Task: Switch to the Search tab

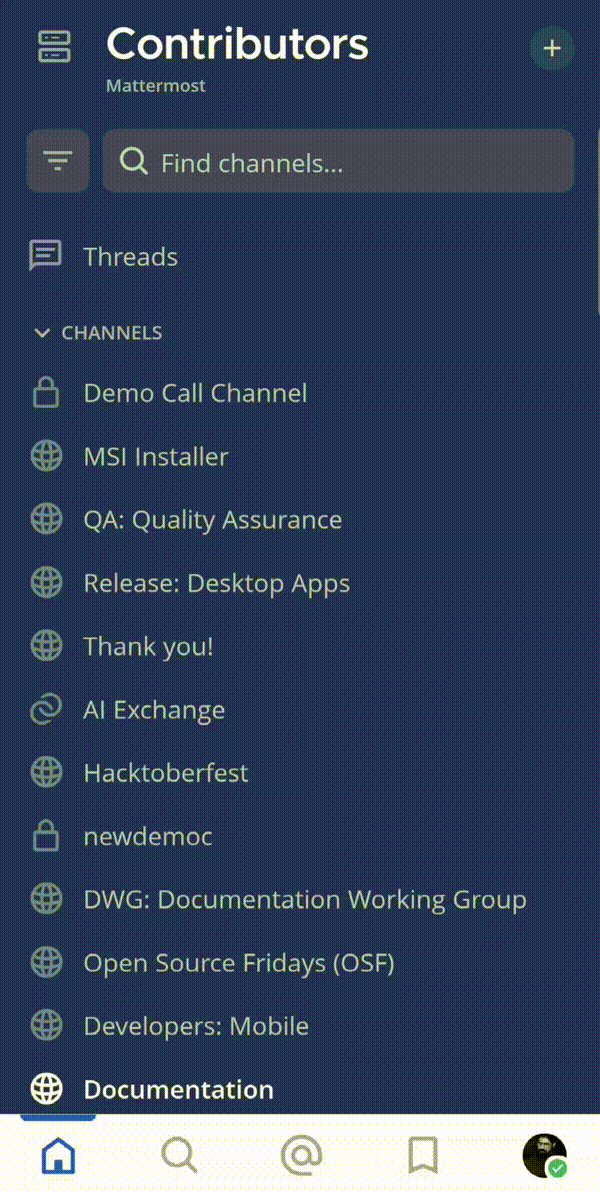Action: [179, 1156]
